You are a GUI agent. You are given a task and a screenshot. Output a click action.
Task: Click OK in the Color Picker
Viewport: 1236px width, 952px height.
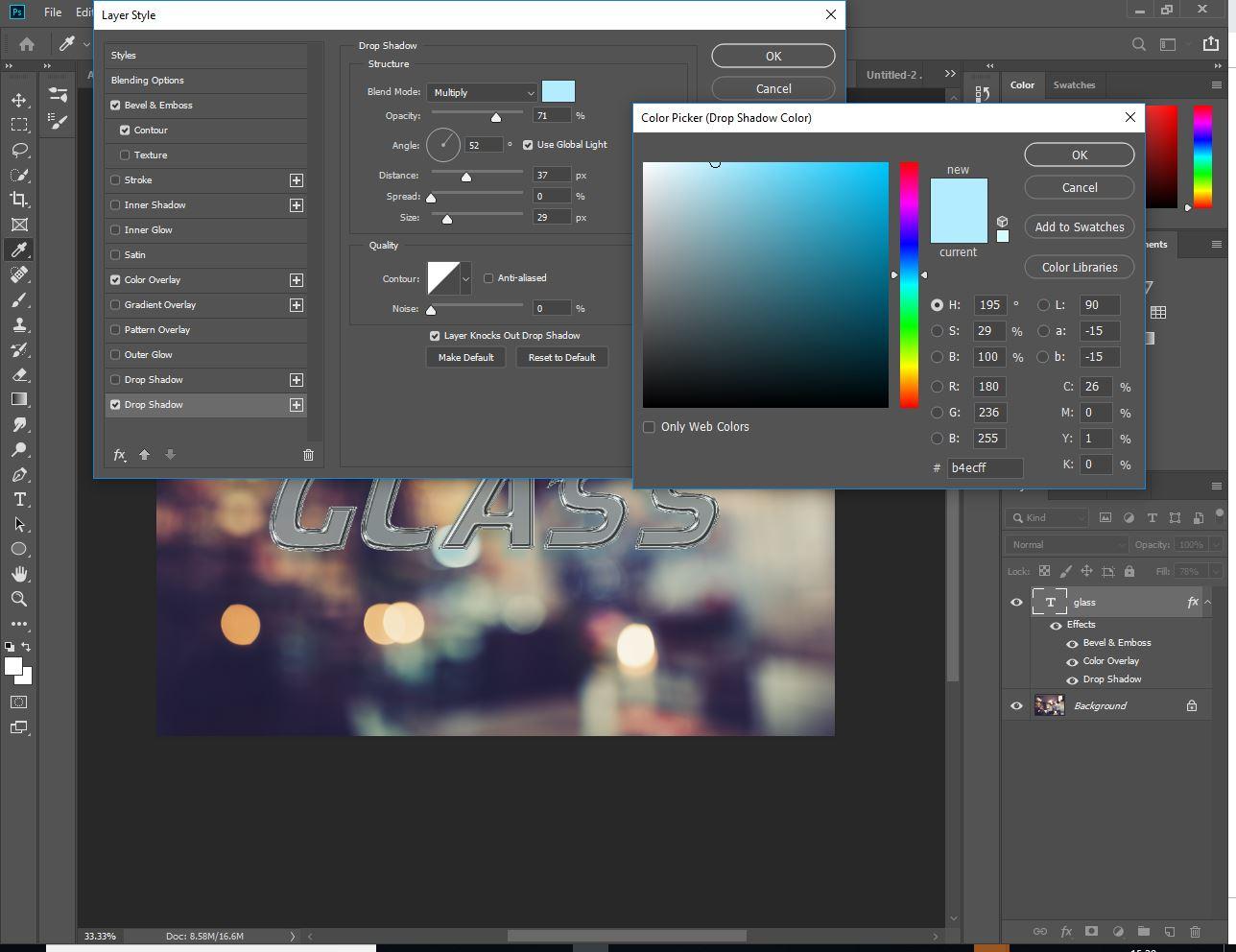[1080, 155]
